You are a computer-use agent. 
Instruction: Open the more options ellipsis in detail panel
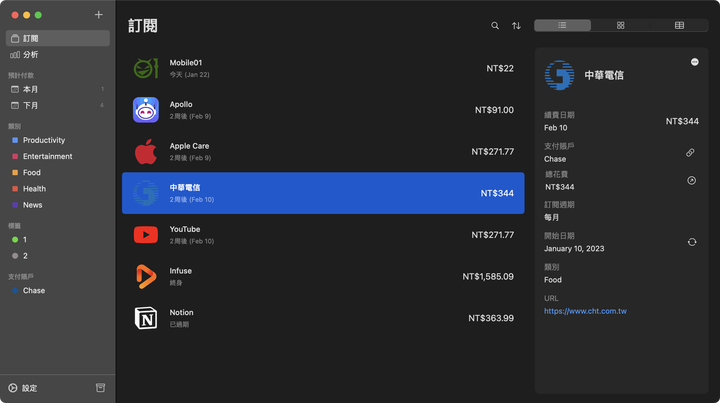(x=694, y=62)
